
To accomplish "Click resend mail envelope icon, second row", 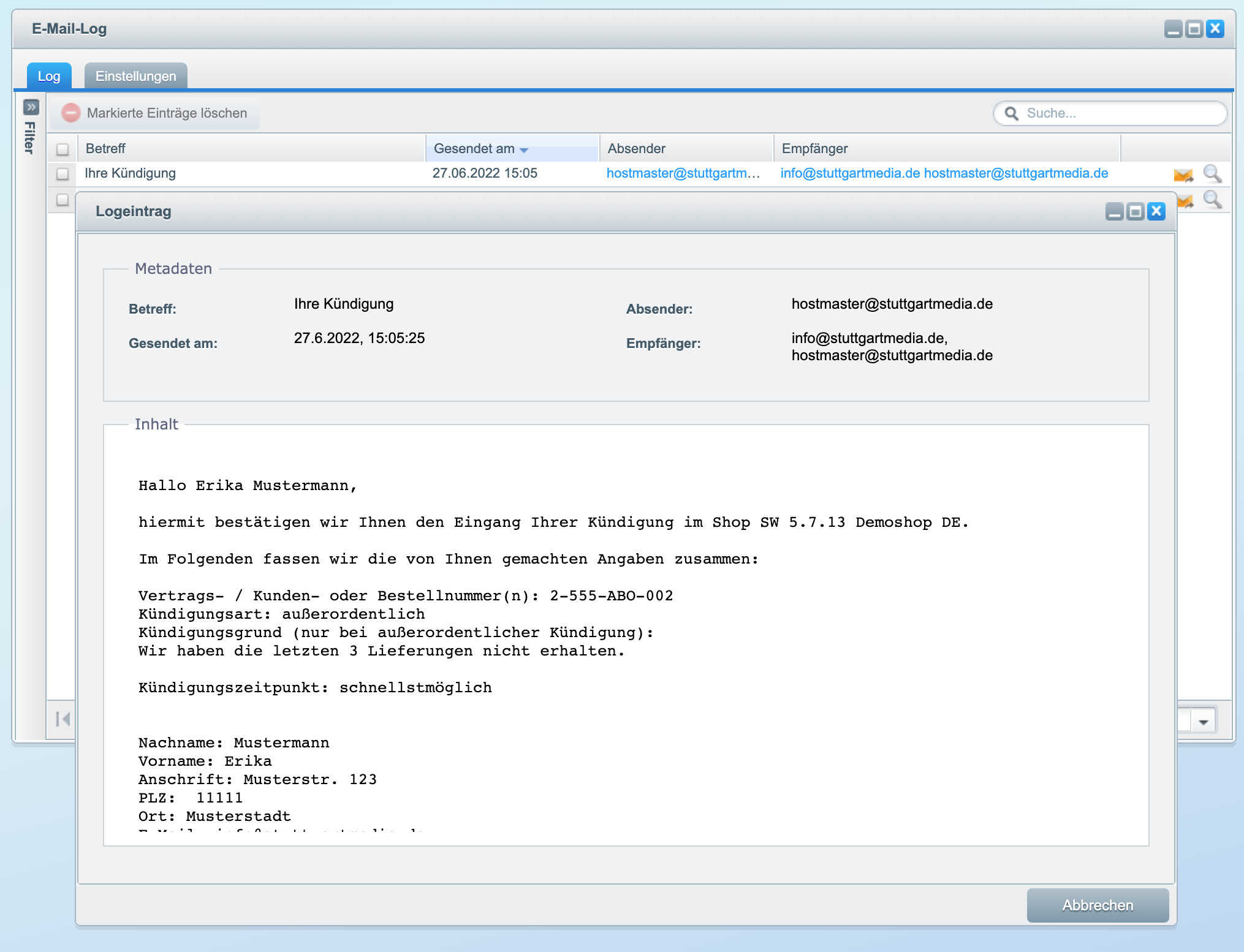I will tap(1186, 200).
